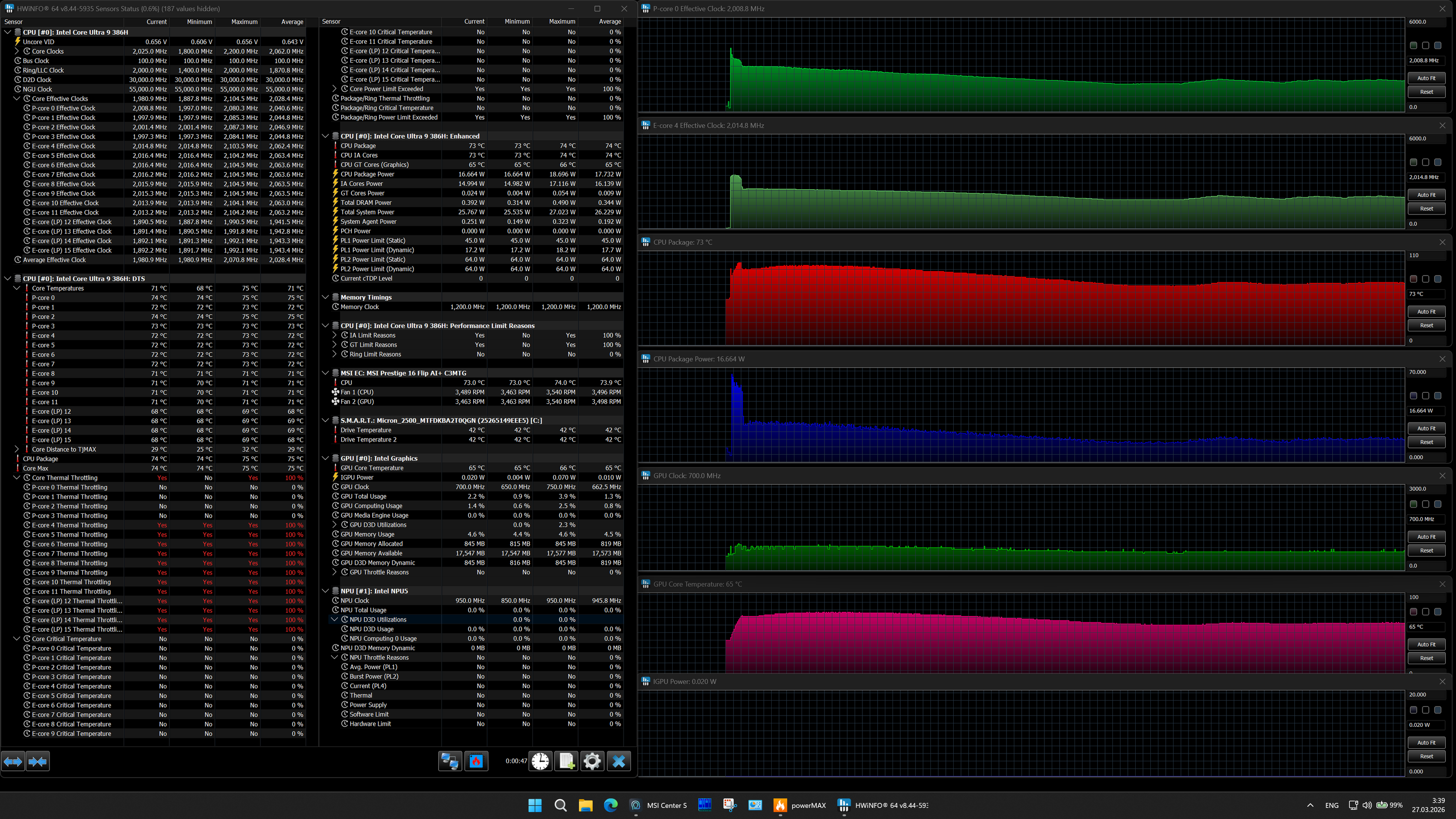Click the collapse columns inward-arrows icon
1456x819 pixels.
pyautogui.click(x=37, y=761)
